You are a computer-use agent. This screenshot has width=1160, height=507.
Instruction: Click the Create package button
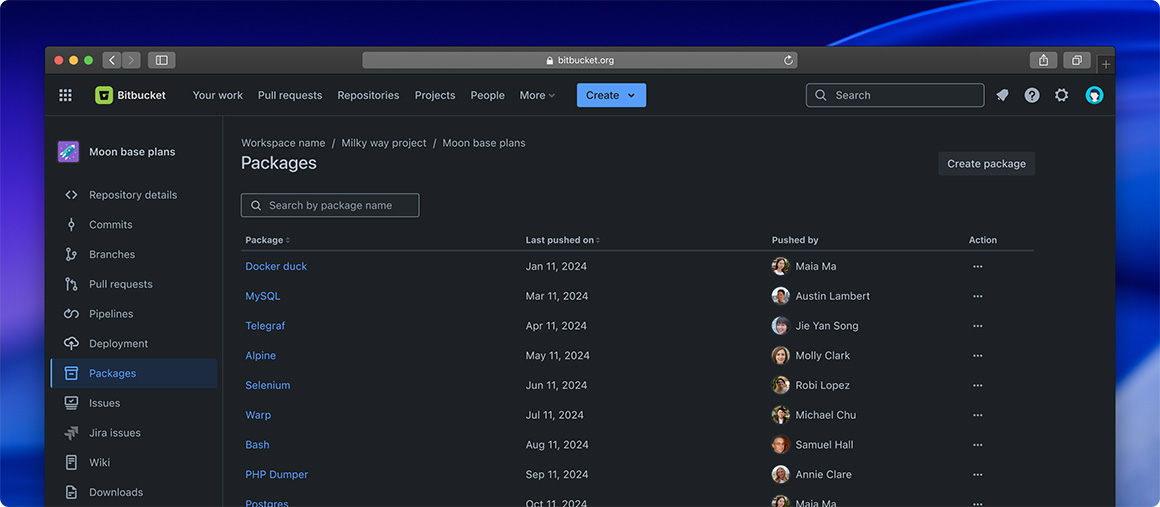(x=986, y=164)
